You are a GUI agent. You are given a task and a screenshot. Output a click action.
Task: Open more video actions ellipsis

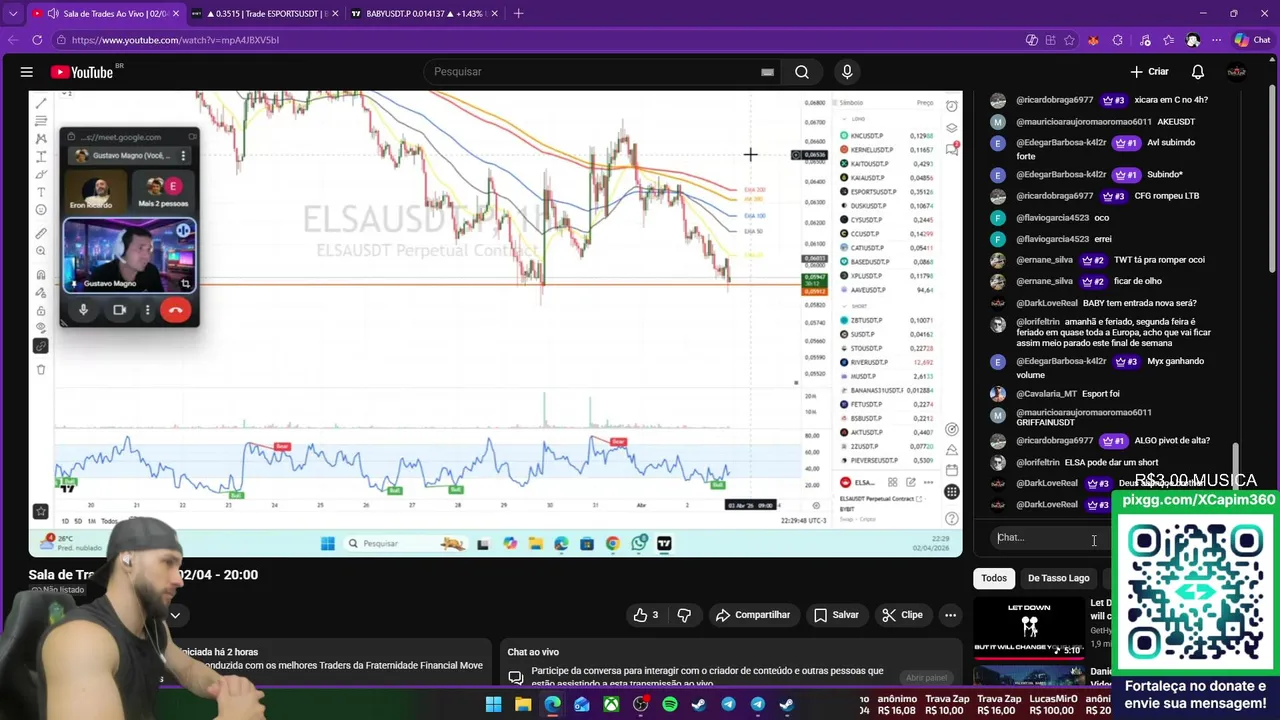point(951,615)
